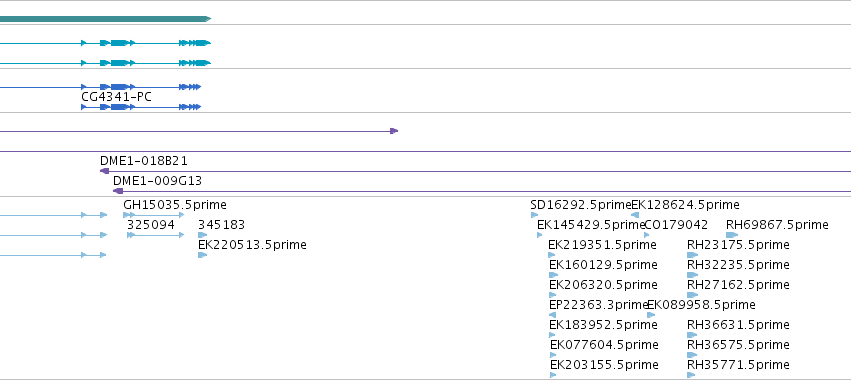The width and height of the screenshot is (851, 380).
Task: Select the EK128624.5prime arrow glyph
Action: pos(635,215)
